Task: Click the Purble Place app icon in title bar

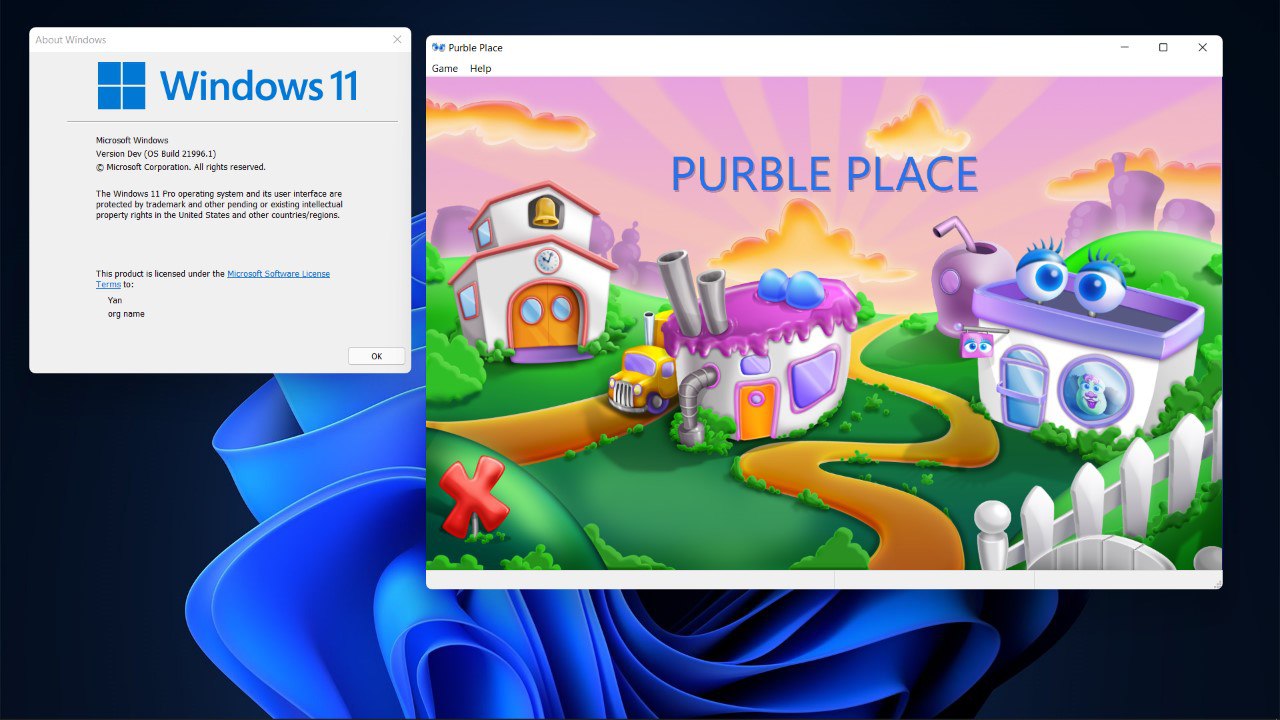Action: point(438,48)
